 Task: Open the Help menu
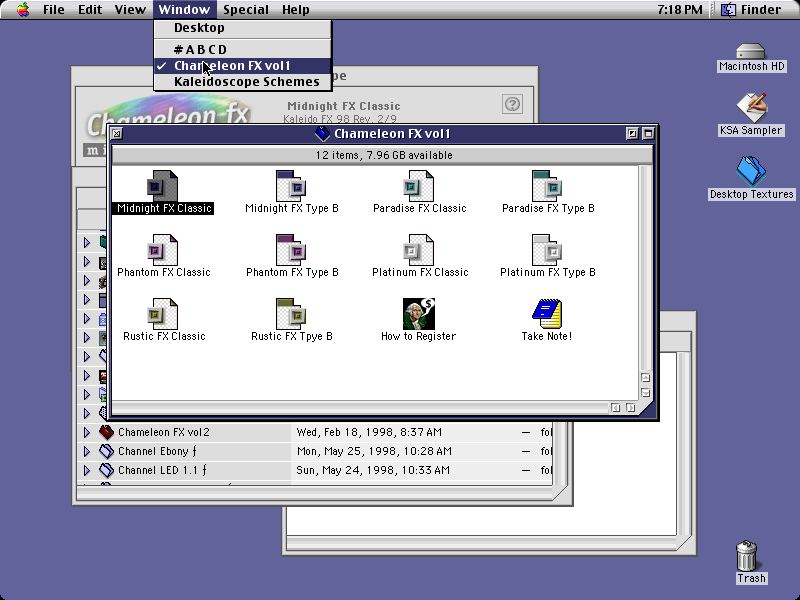click(x=295, y=10)
